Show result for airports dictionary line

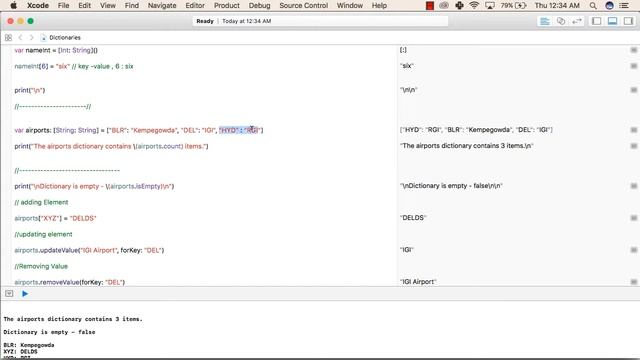click(x=633, y=130)
